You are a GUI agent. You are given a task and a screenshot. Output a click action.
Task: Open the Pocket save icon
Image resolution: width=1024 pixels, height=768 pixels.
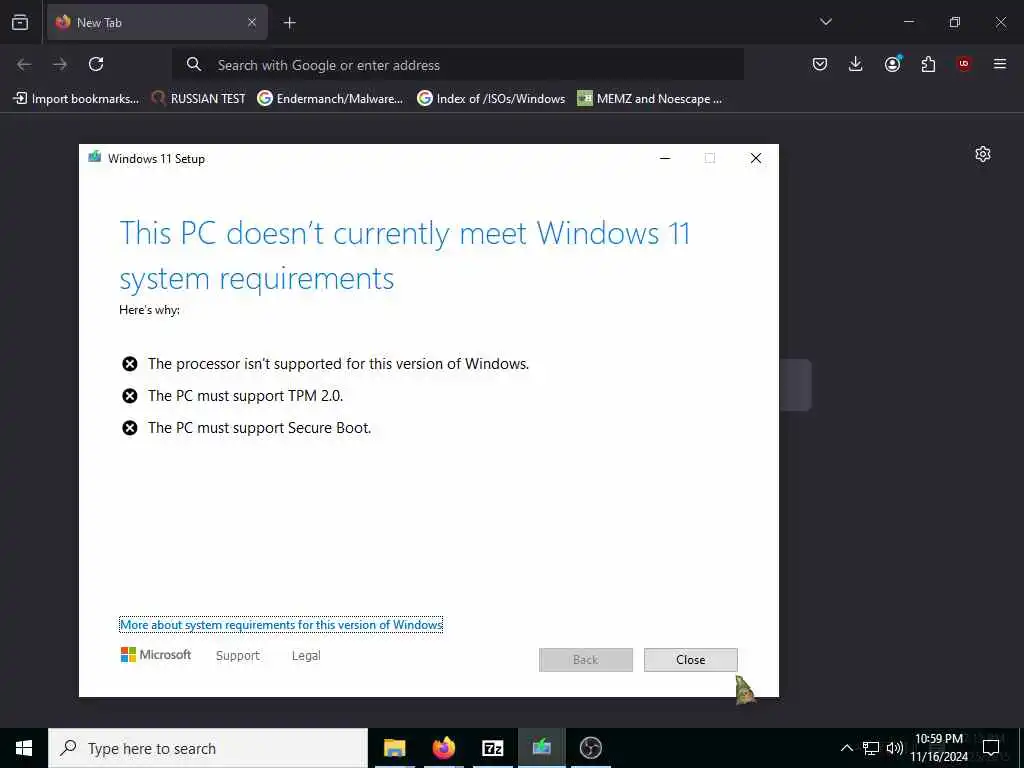click(x=820, y=64)
